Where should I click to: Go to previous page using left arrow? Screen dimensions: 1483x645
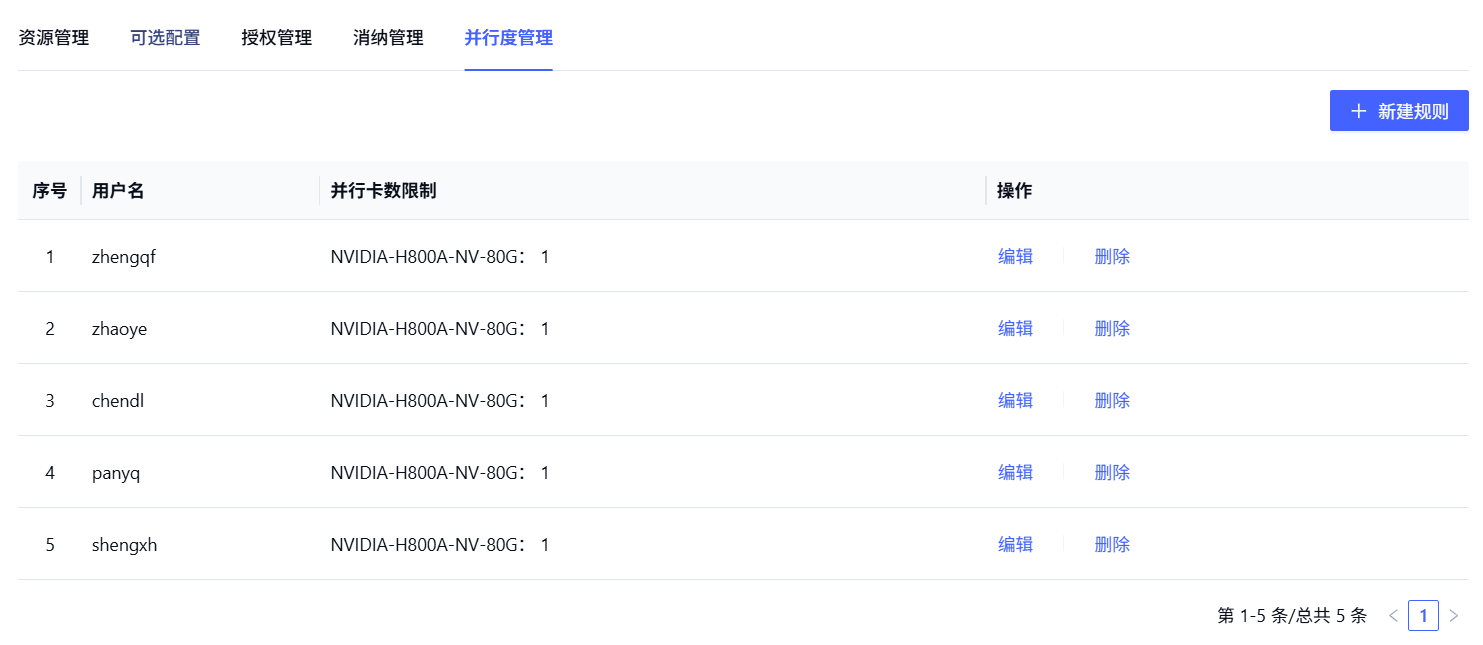(1393, 616)
